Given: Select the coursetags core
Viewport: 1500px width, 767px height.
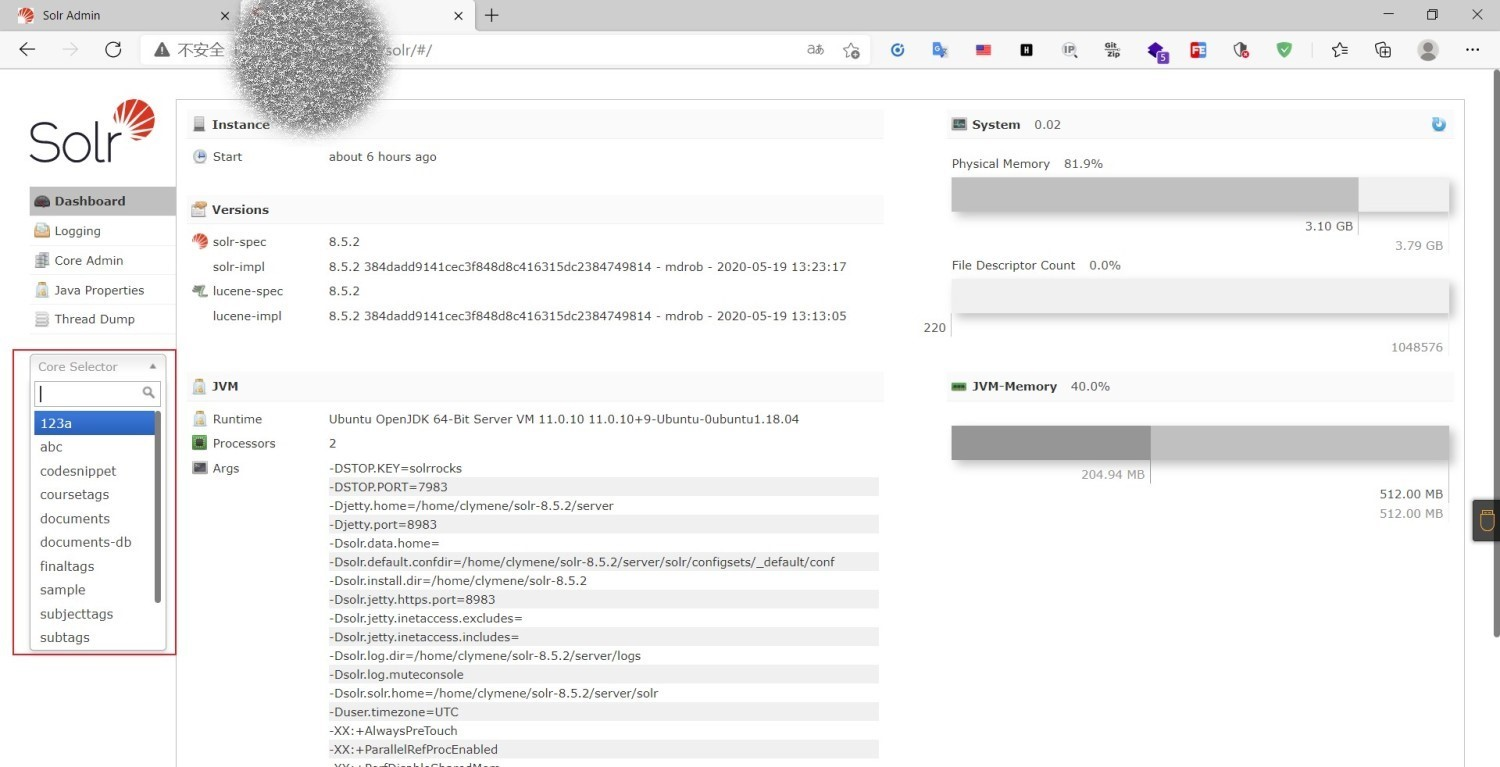Looking at the screenshot, I should coord(95,495).
